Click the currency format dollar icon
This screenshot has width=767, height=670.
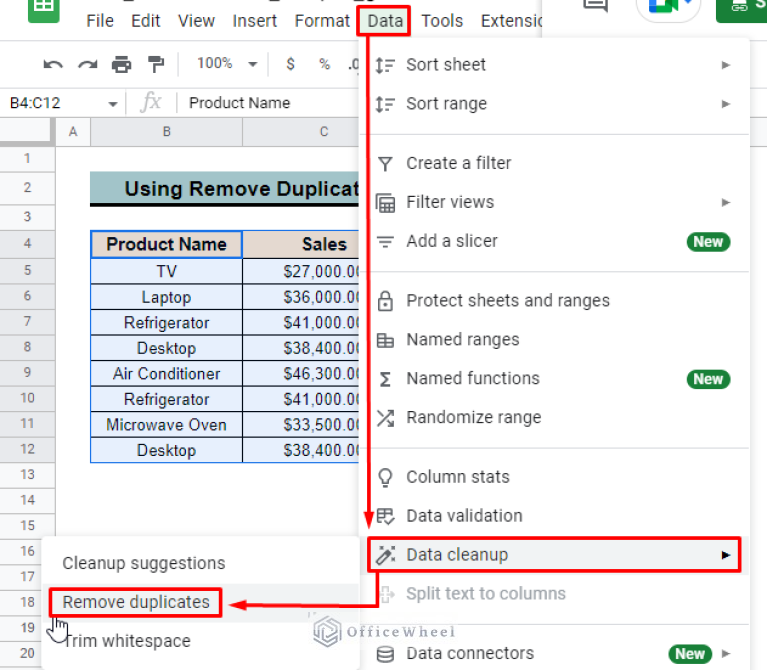[x=291, y=64]
